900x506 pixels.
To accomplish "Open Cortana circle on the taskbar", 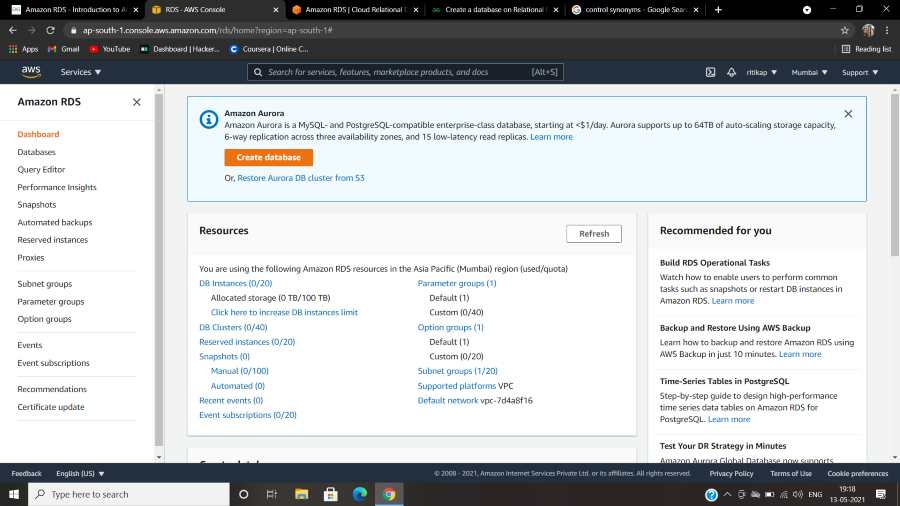I will (x=243, y=494).
